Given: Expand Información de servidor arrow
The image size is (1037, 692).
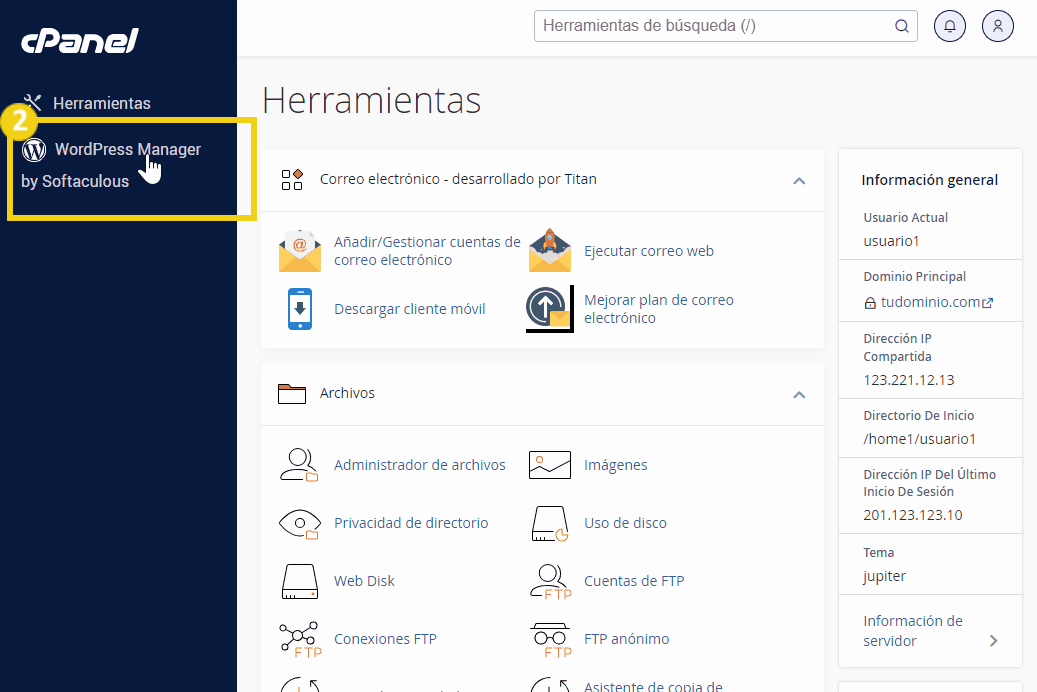Looking at the screenshot, I should 993,640.
